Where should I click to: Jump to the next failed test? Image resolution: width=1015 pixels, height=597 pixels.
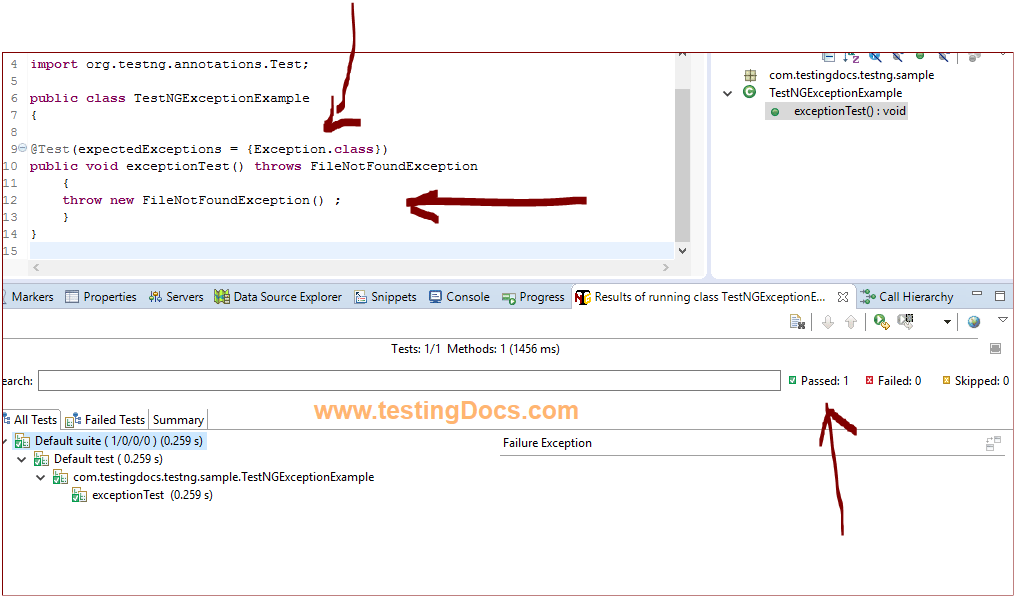(829, 321)
